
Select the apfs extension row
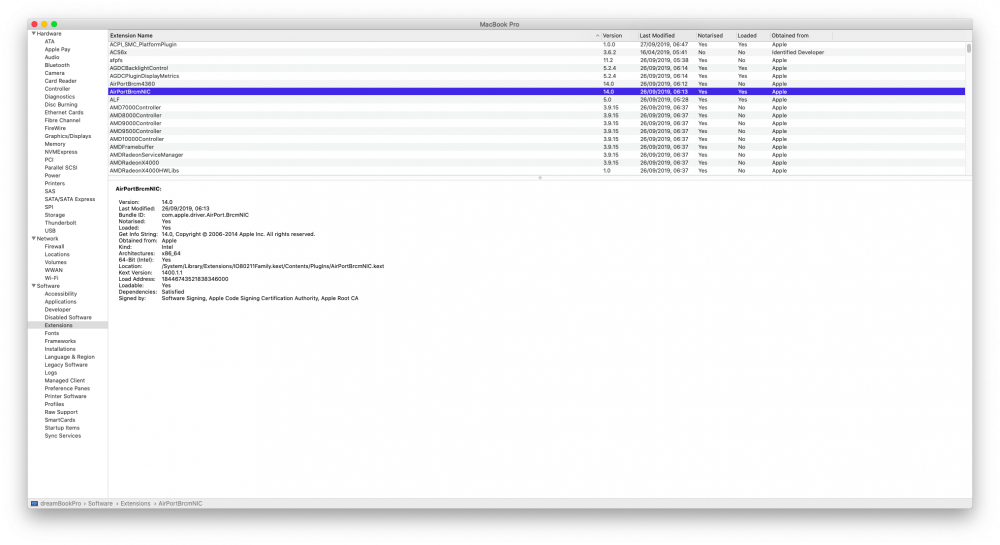pos(536,60)
